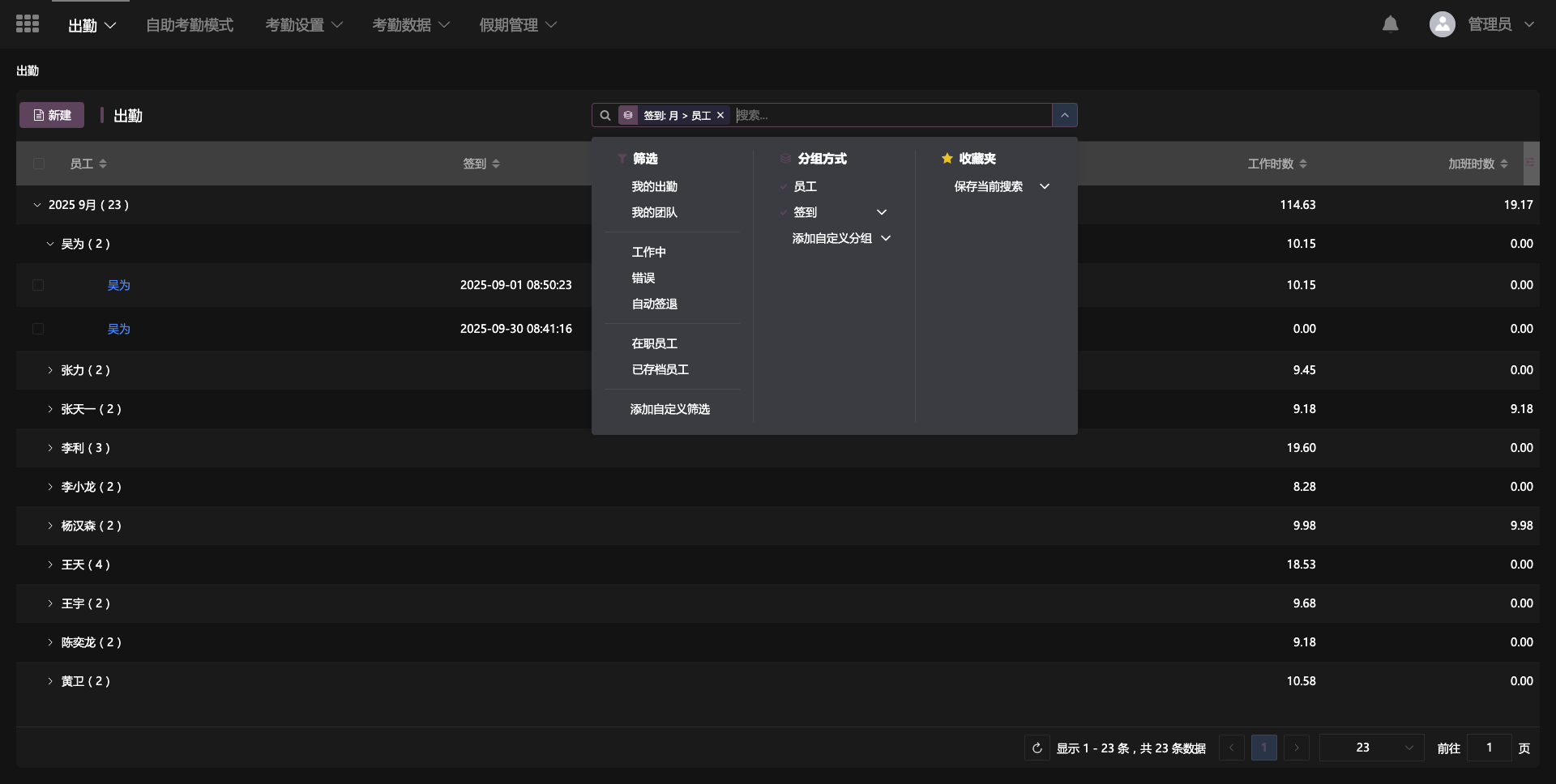
Task: Open the apps grid menu icon
Action: point(28,24)
